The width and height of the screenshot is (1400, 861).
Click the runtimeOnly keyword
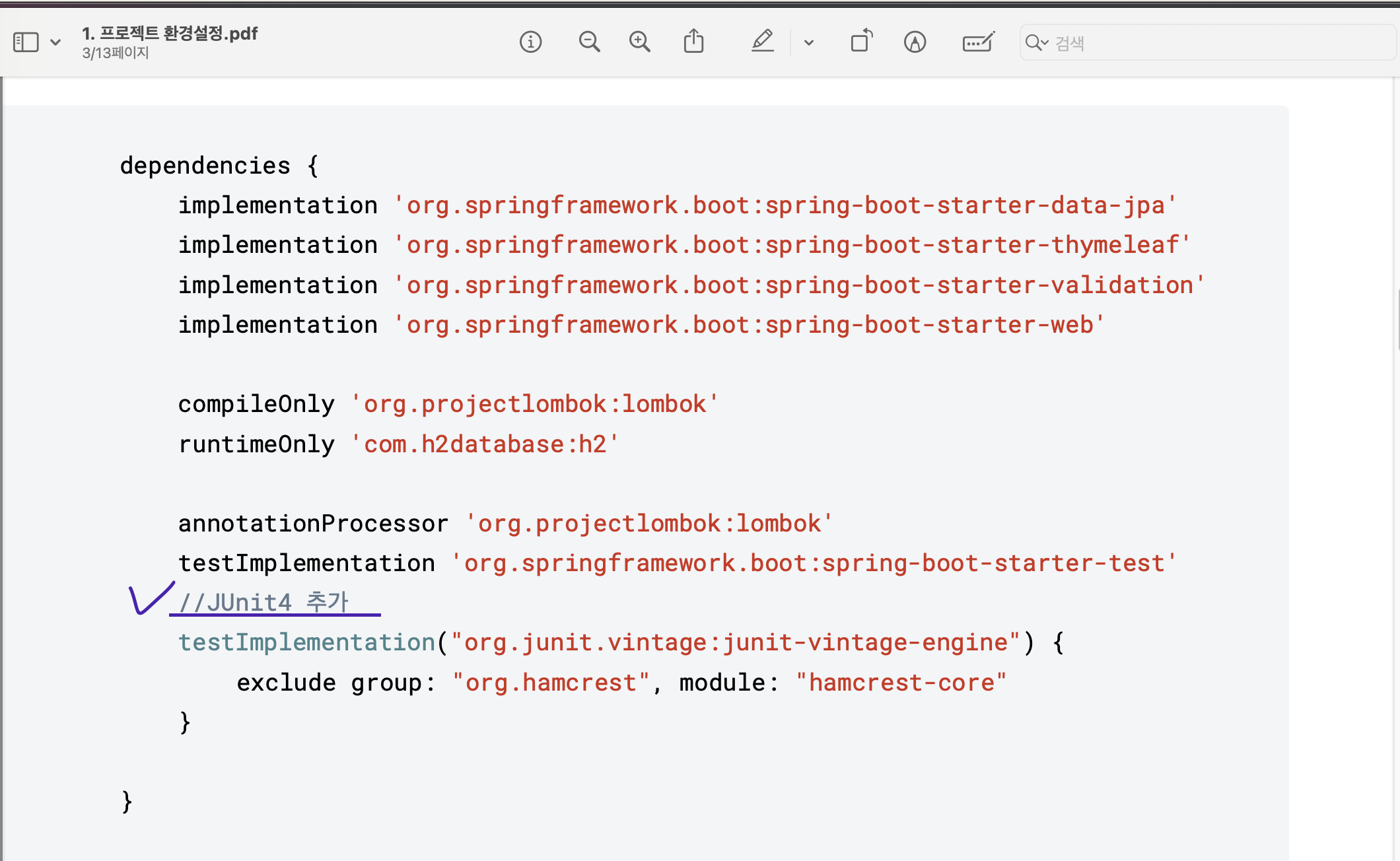(x=256, y=444)
